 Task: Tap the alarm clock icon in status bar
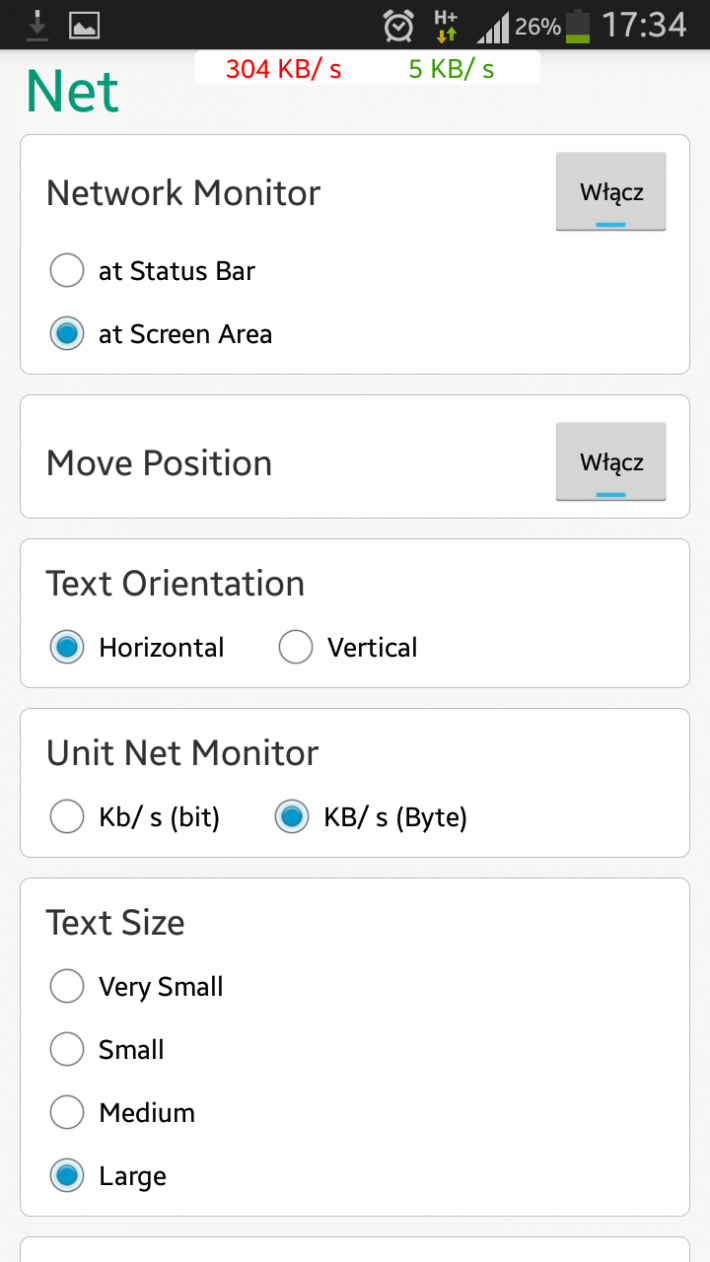[398, 26]
